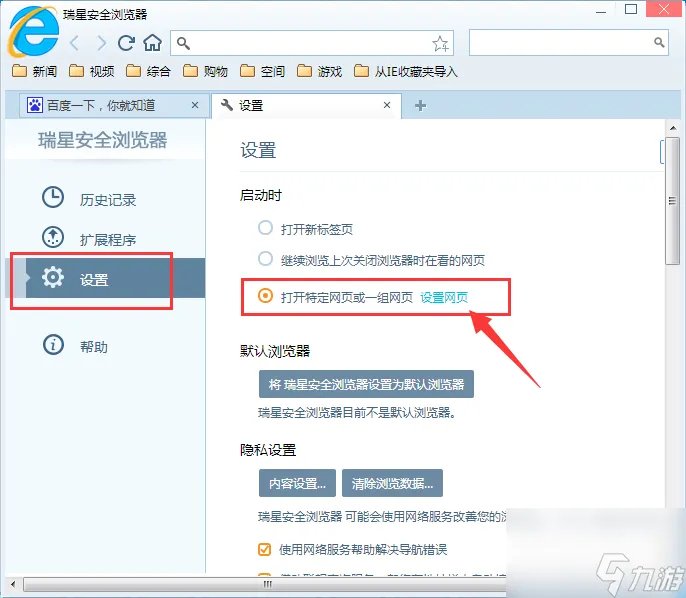The height and width of the screenshot is (598, 686).
Task: Go to the browser home page
Action: pyautogui.click(x=152, y=43)
